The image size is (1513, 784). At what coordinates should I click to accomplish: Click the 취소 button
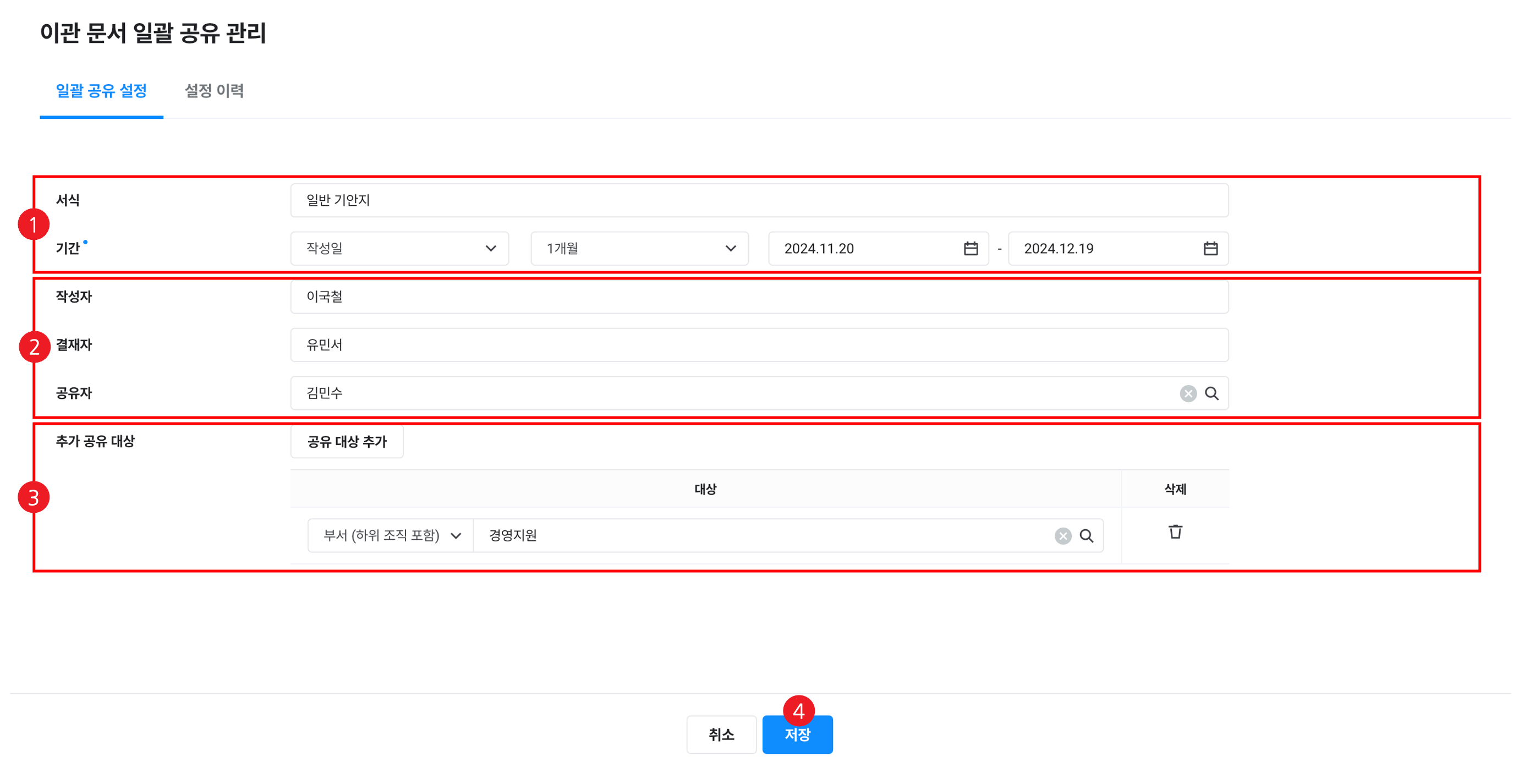[x=721, y=734]
